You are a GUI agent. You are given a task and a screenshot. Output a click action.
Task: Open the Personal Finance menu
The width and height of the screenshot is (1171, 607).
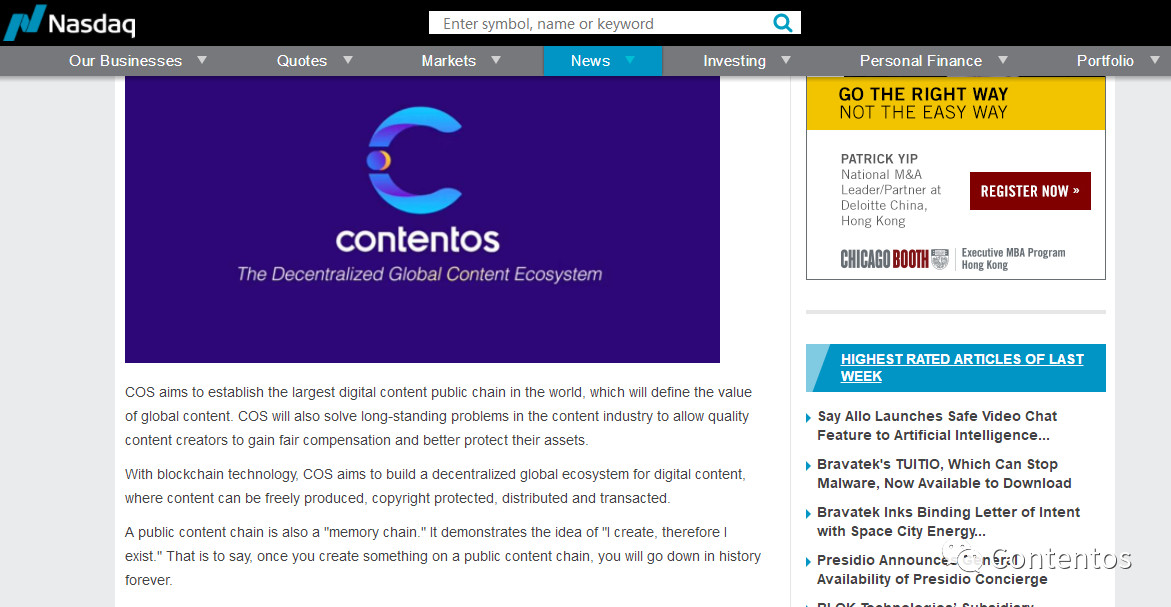[920, 60]
